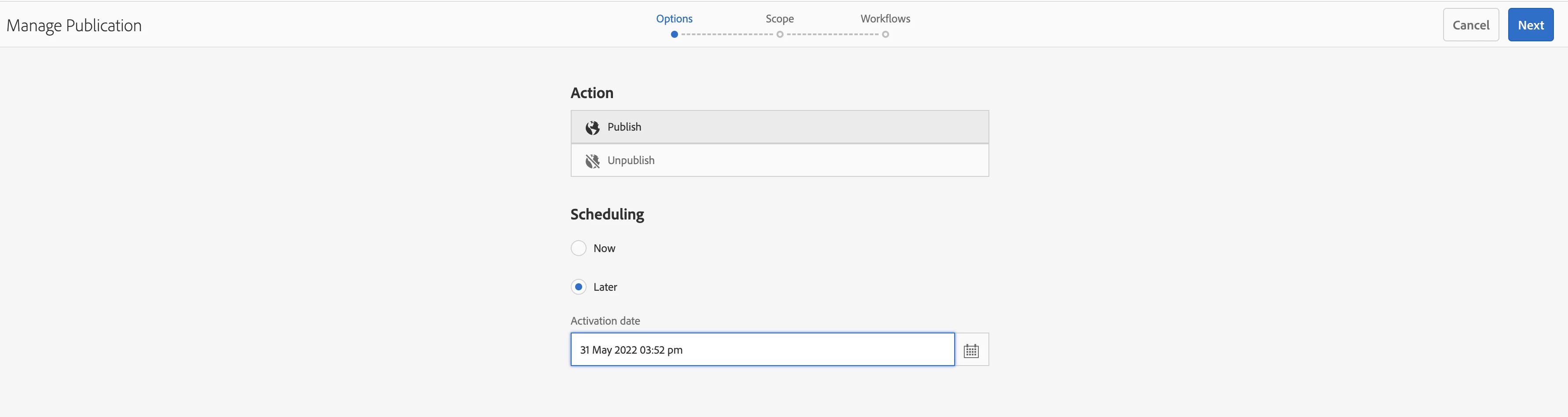Click the Scope step circle marker

click(780, 34)
